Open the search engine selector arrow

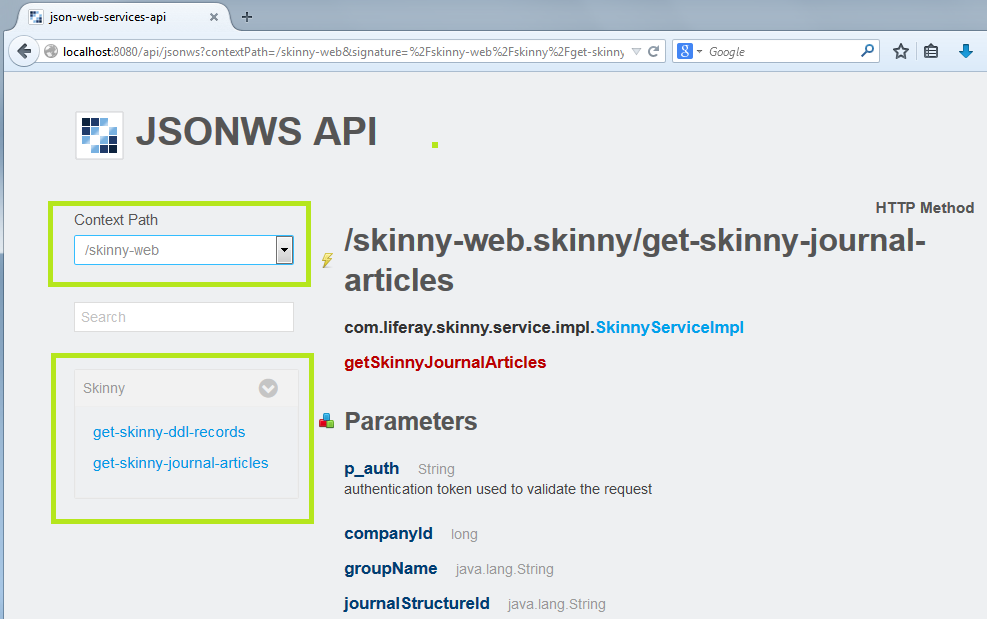[699, 52]
